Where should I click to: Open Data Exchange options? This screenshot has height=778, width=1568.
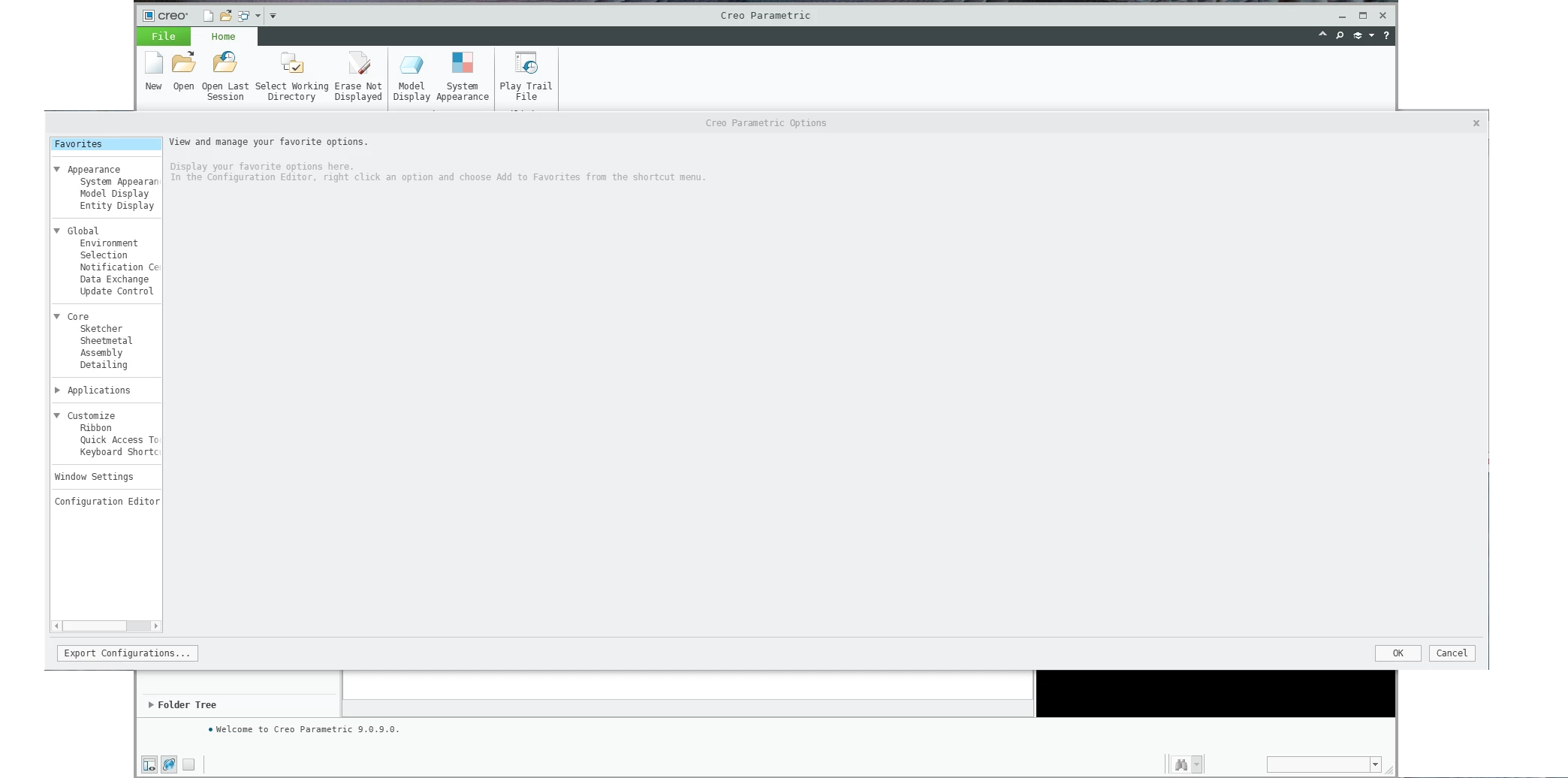114,279
